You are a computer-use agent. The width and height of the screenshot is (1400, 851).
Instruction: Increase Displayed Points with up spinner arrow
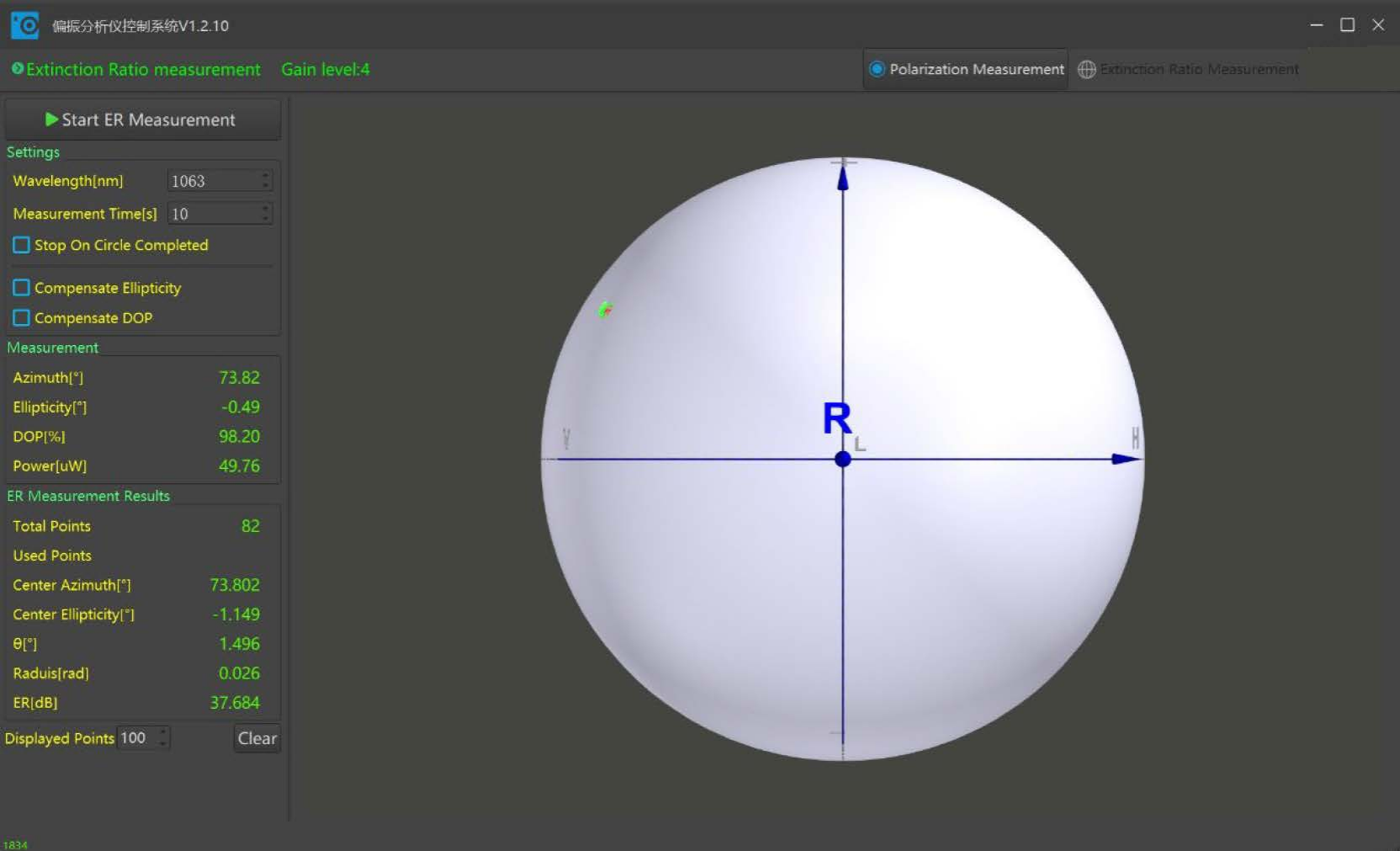163,732
